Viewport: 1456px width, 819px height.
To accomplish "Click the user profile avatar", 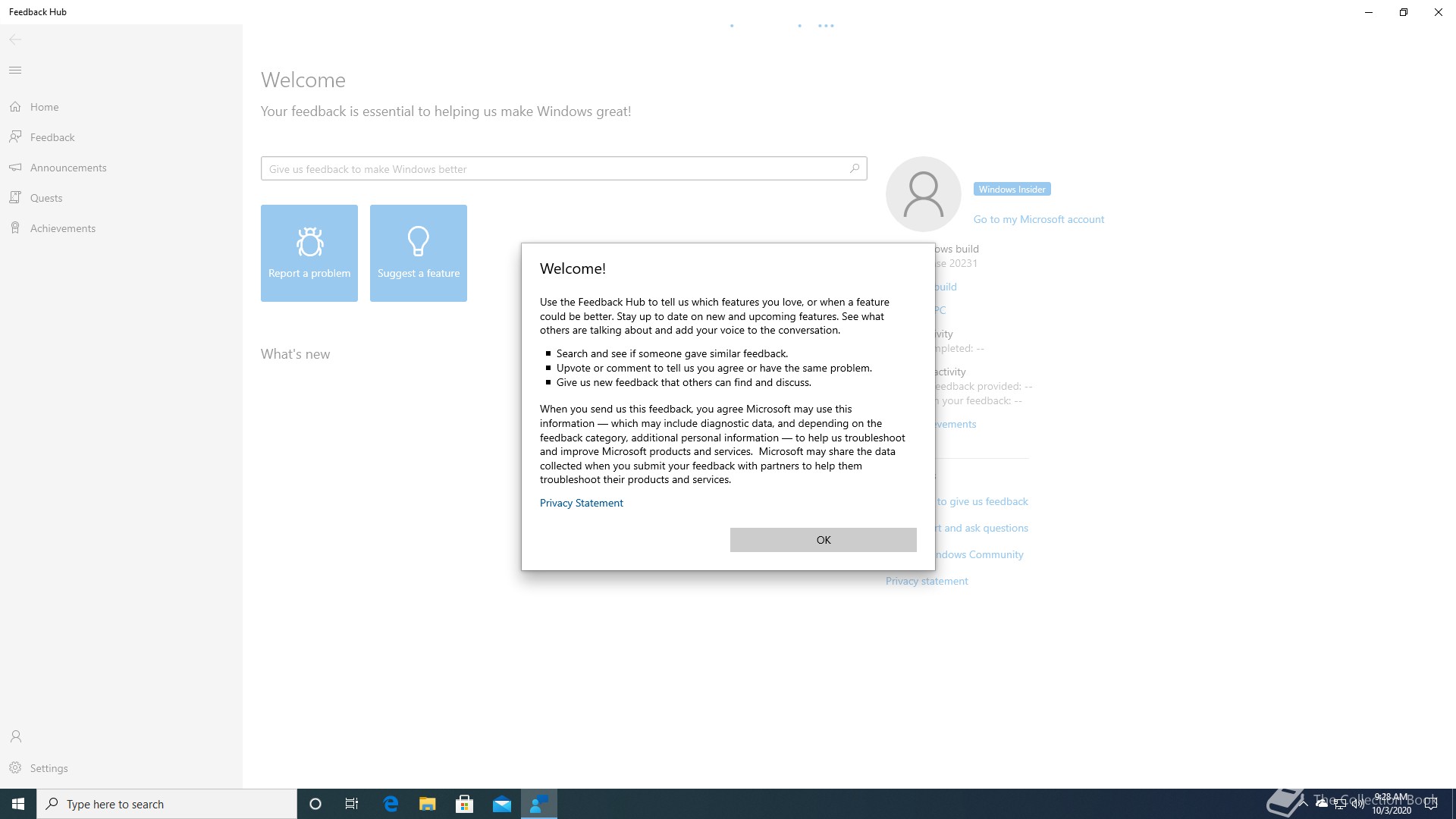I will [x=924, y=194].
